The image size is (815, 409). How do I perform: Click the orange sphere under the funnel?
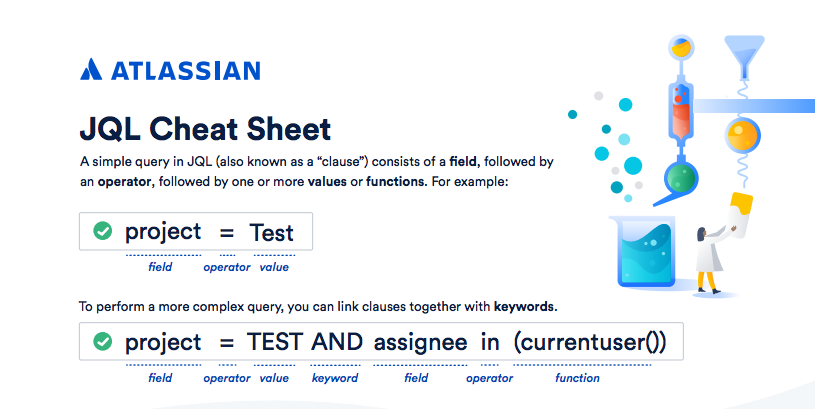742,135
